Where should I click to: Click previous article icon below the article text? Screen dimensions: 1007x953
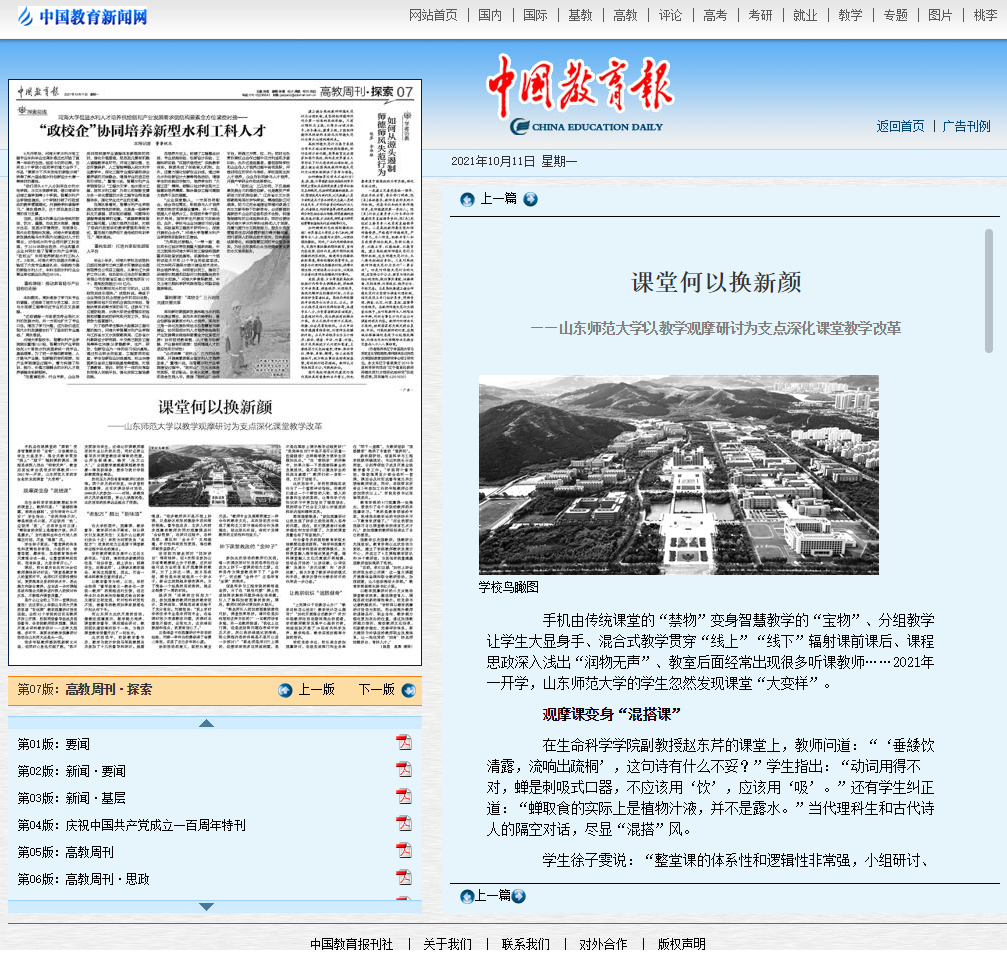click(x=467, y=896)
